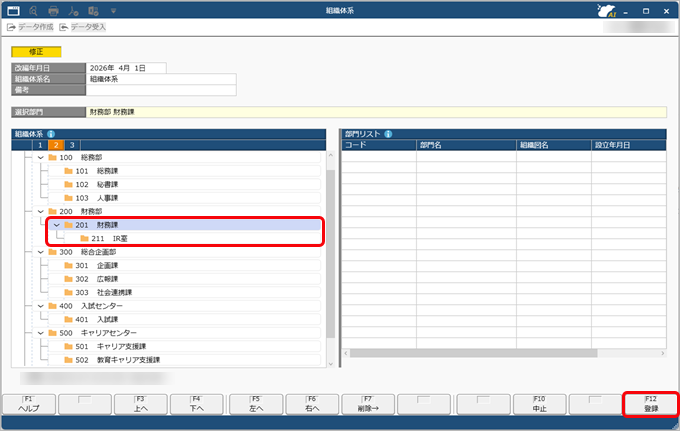
Task: Click the window menu icon at far left of title bar
Action: pyautogui.click(x=13, y=10)
